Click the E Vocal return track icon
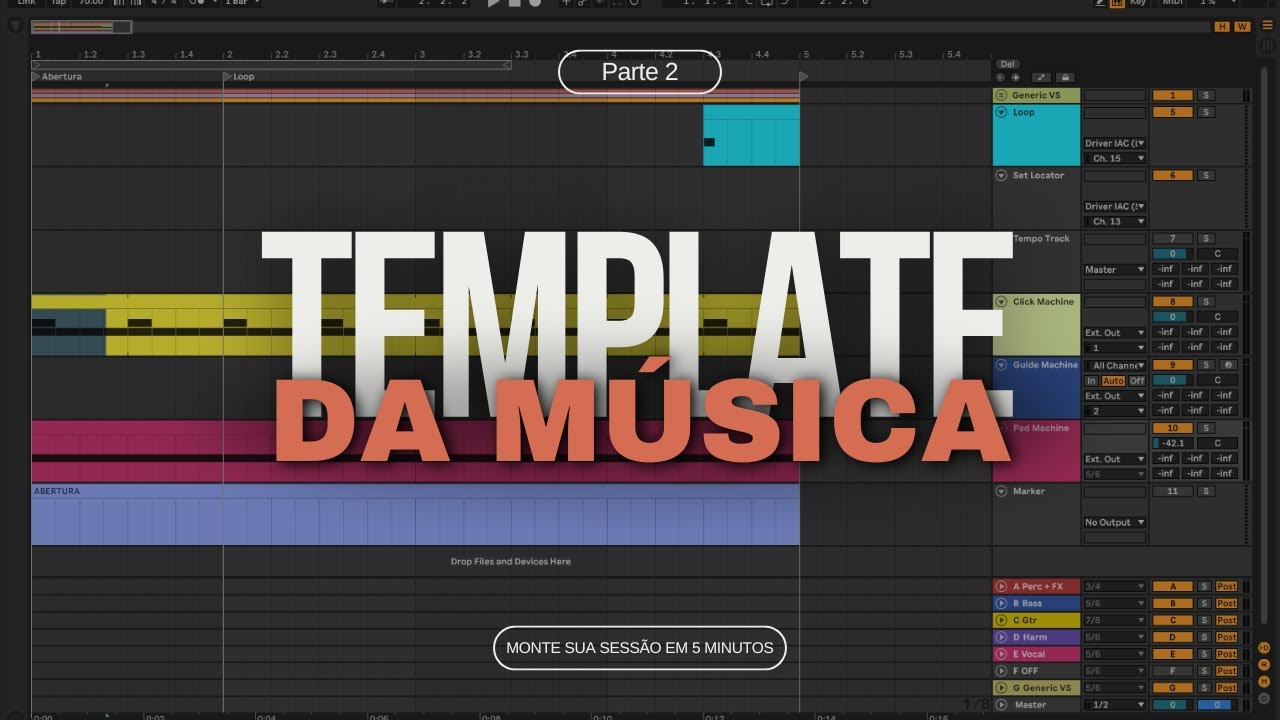The image size is (1280, 720). click(x=1002, y=654)
